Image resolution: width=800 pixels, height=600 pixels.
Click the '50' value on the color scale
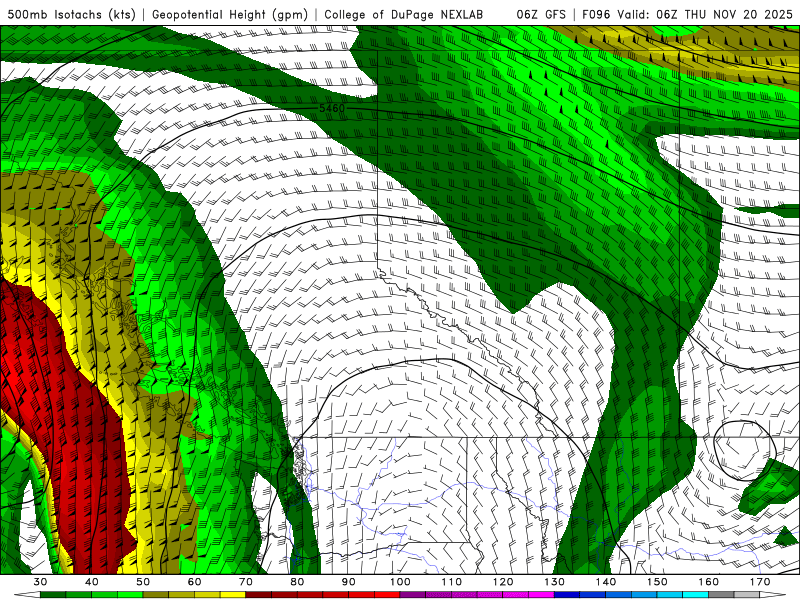[143, 582]
